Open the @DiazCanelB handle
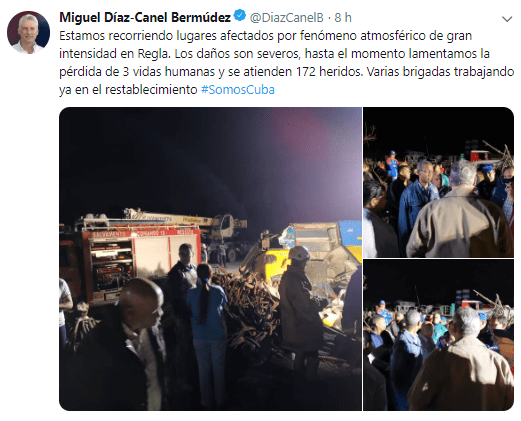Image resolution: width=521 pixels, height=421 pixels. pos(287,18)
